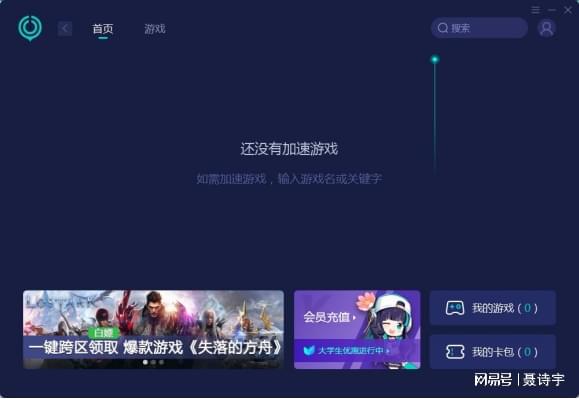Open 会员充值 membership recharge
This screenshot has width=579, height=399.
(329, 317)
